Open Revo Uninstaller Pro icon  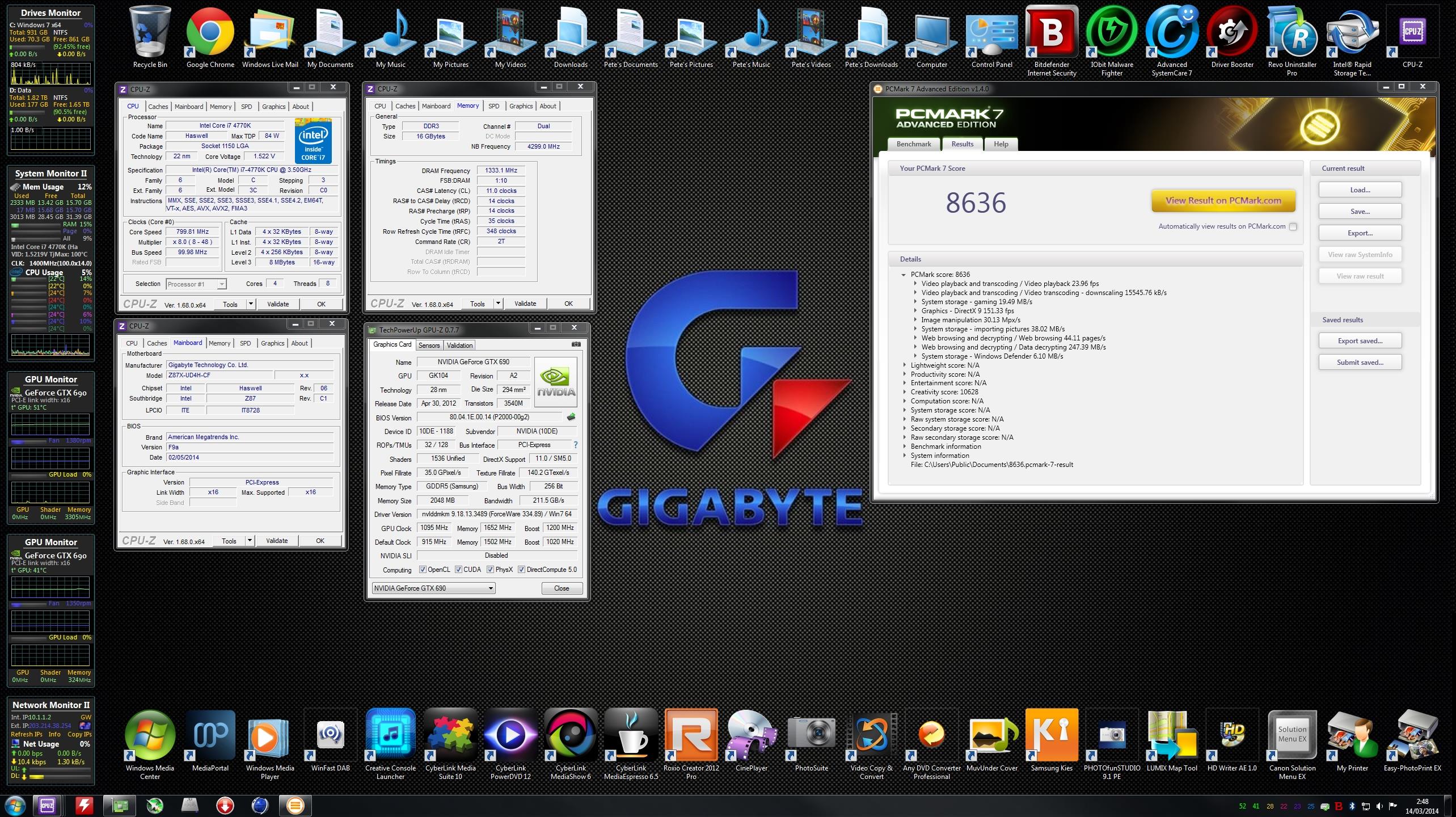pos(1292,40)
